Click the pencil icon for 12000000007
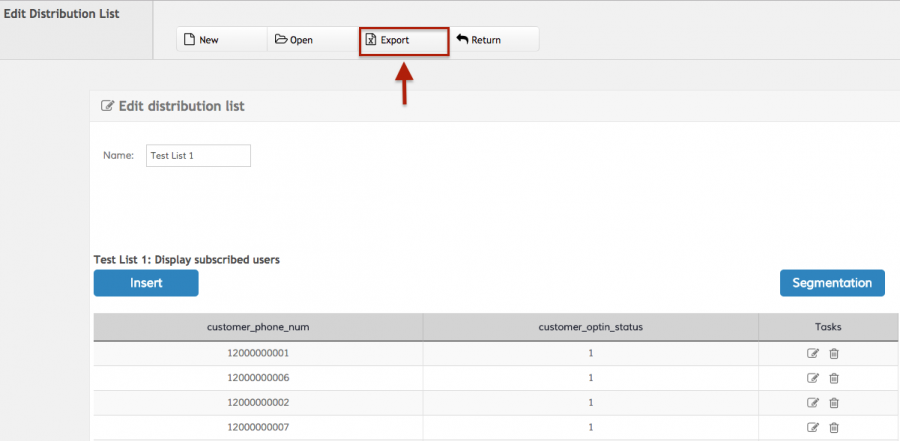This screenshot has width=900, height=441. click(x=813, y=428)
